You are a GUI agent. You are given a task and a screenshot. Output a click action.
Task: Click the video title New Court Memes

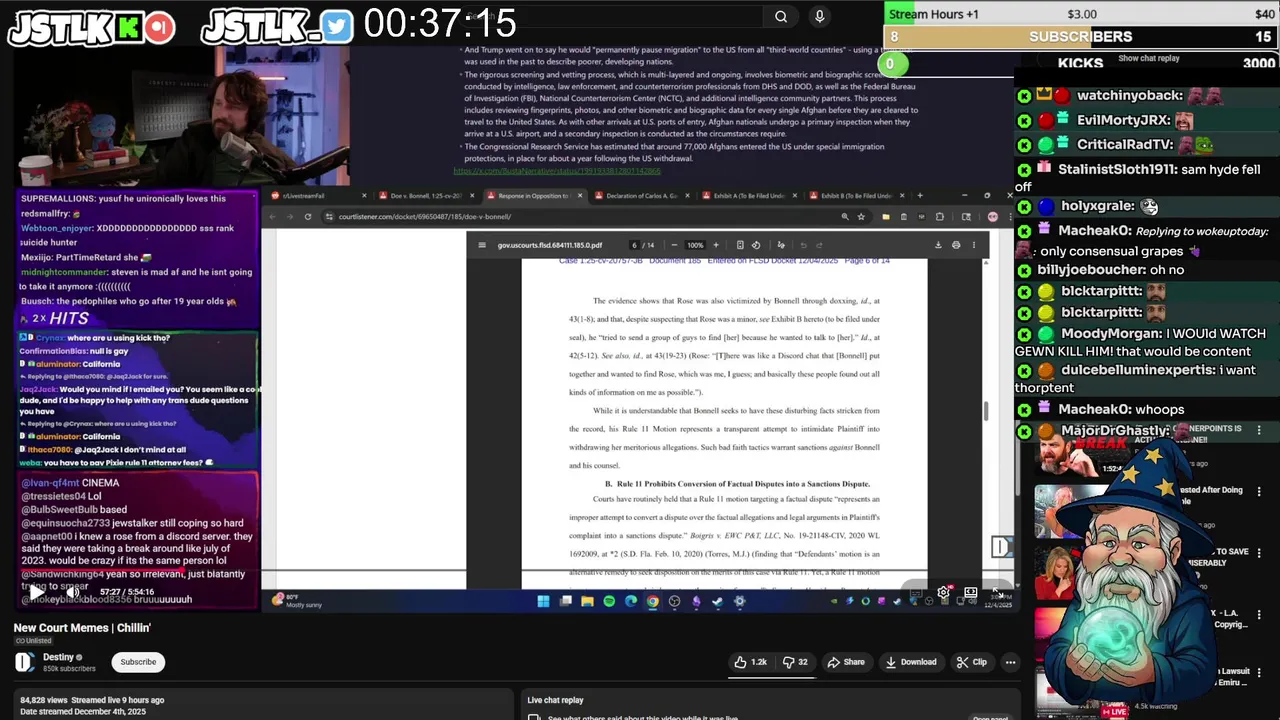(82, 628)
